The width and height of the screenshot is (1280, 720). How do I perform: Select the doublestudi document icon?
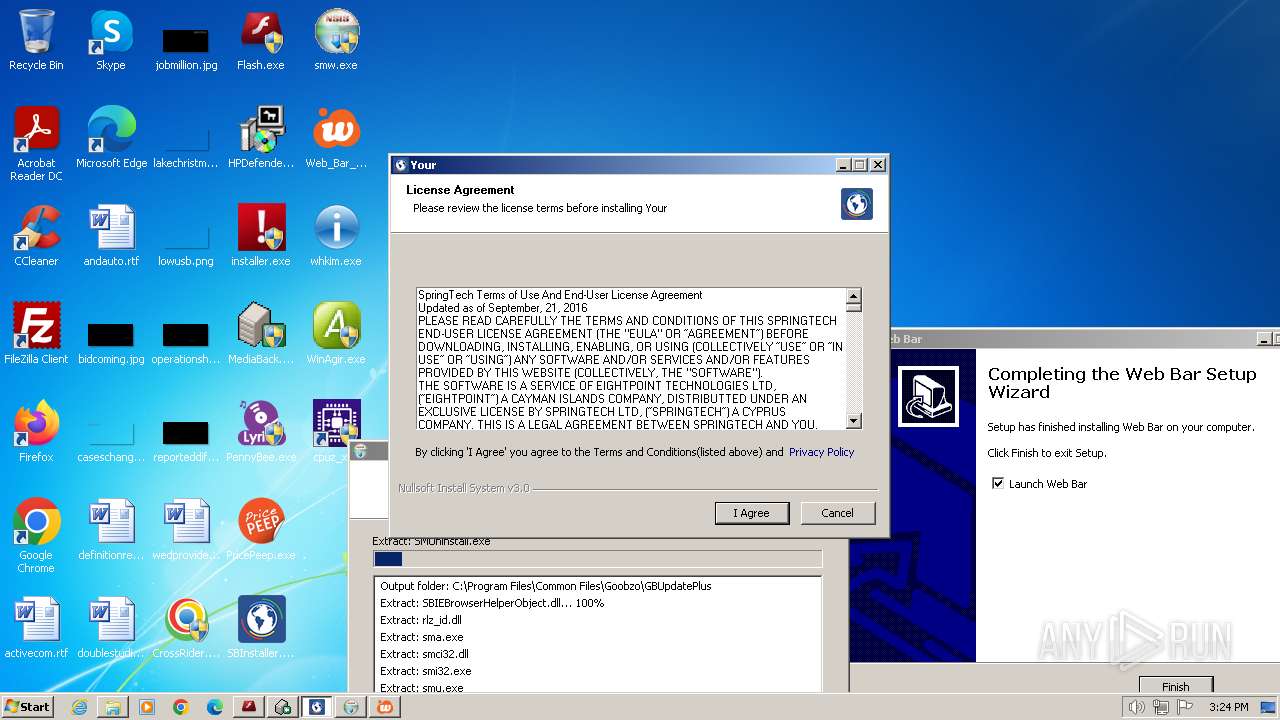pos(111,628)
